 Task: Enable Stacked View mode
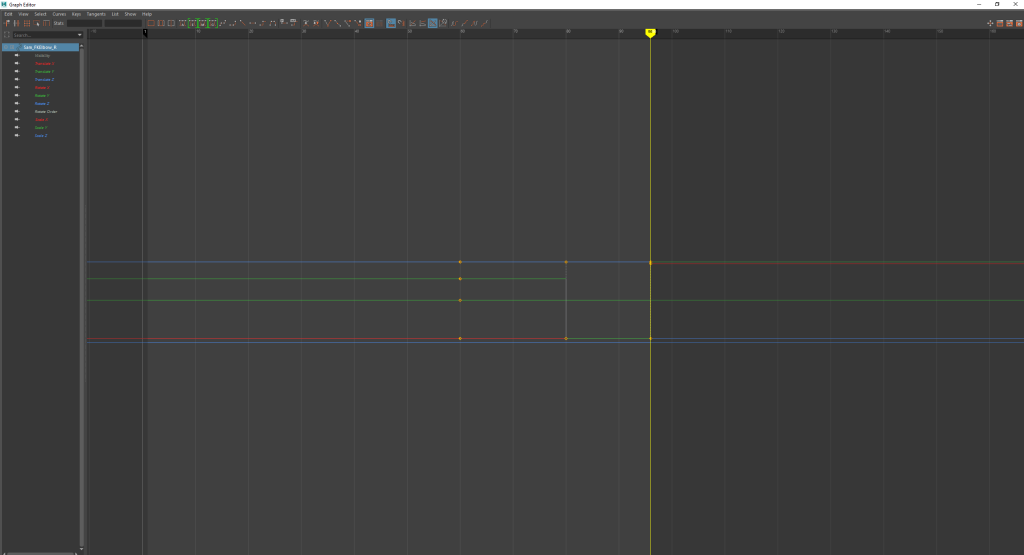click(x=422, y=23)
